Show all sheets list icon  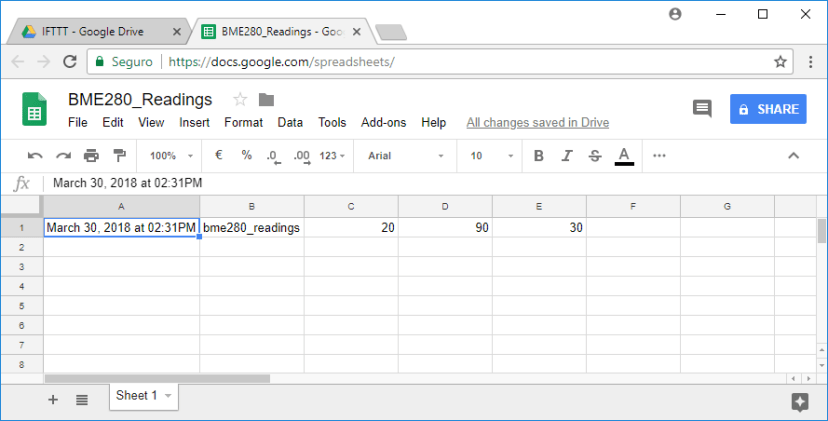82,399
